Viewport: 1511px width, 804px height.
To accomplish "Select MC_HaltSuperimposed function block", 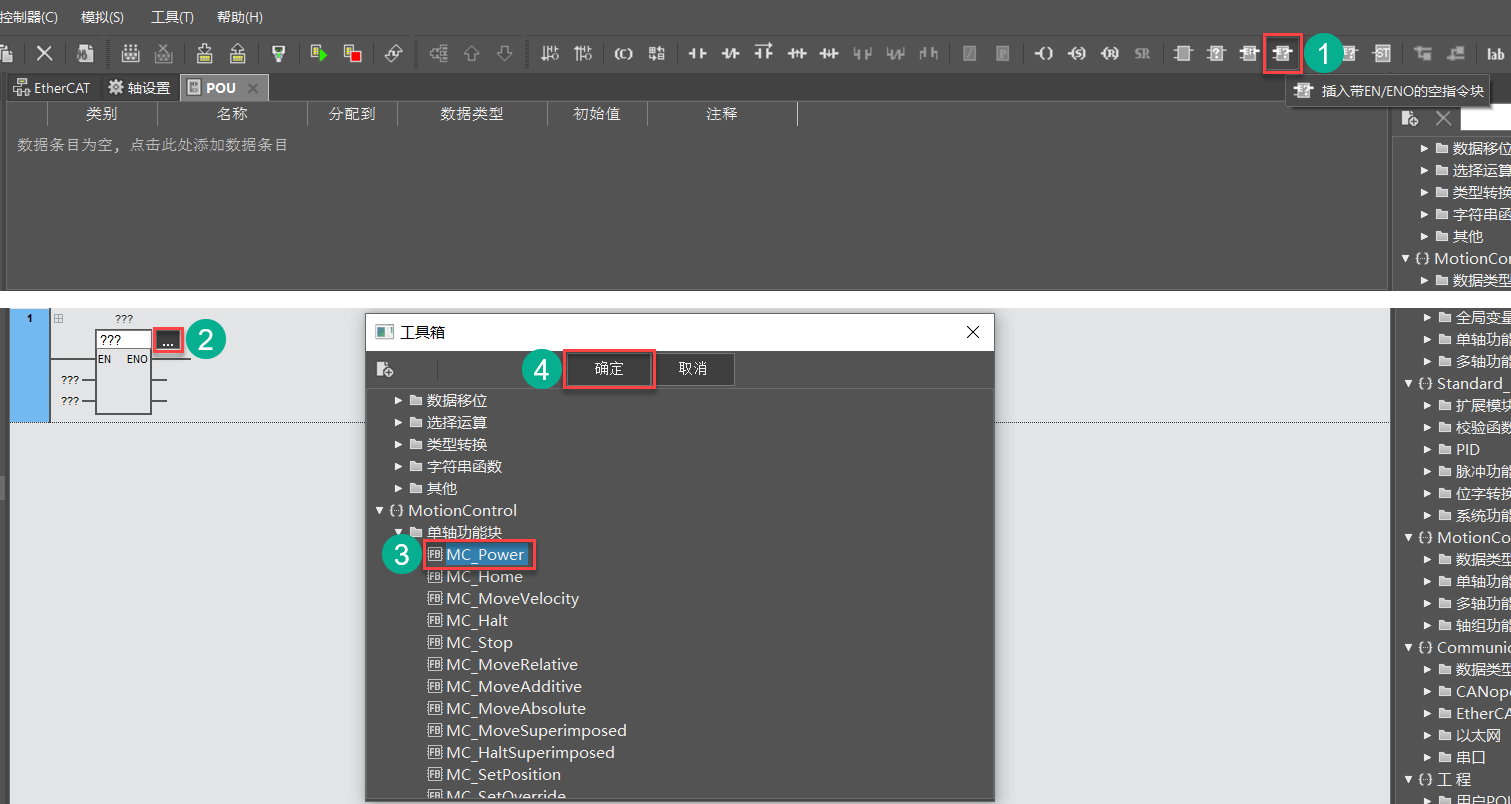I will [530, 752].
